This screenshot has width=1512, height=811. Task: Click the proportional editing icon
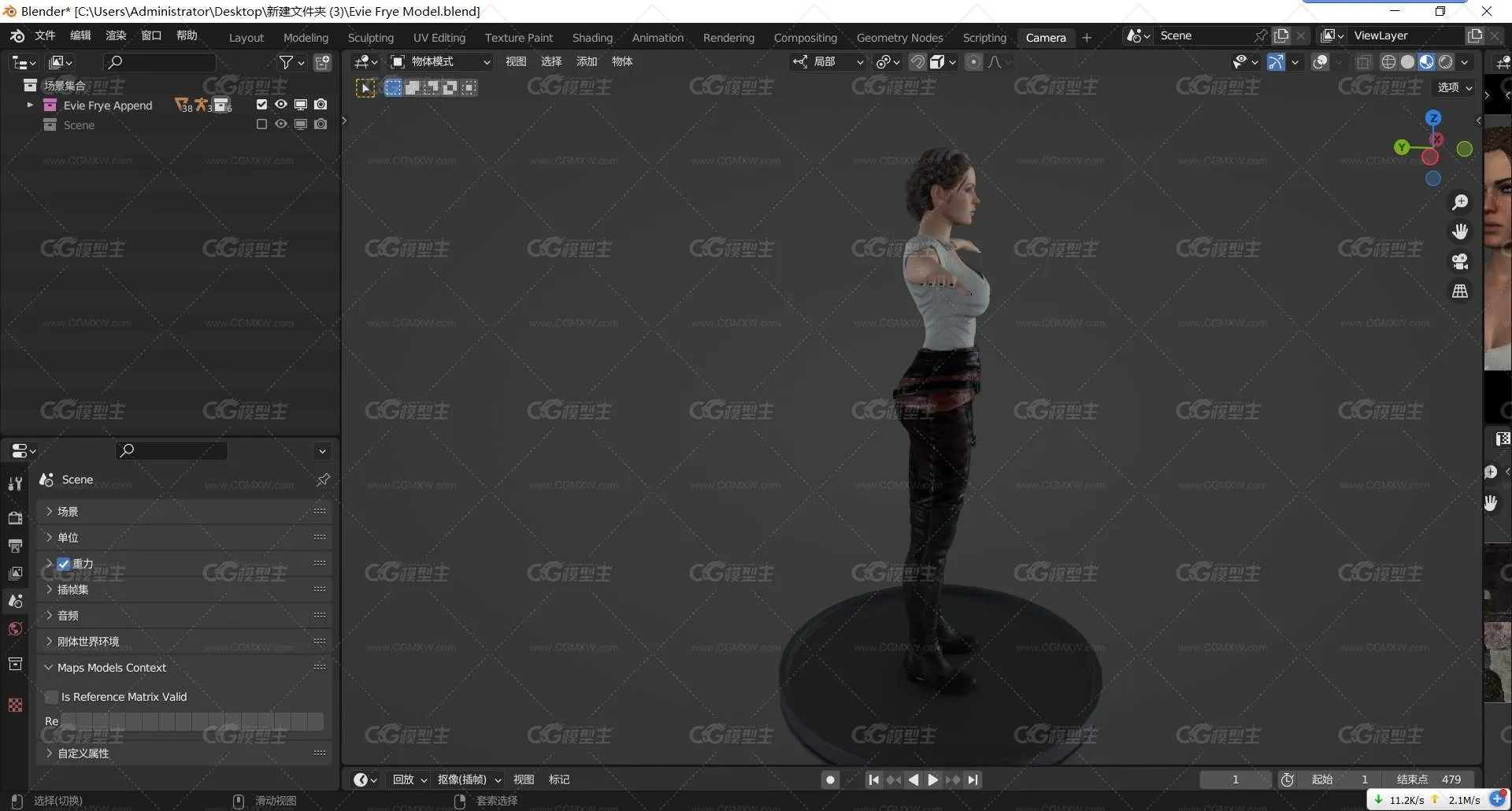973,61
